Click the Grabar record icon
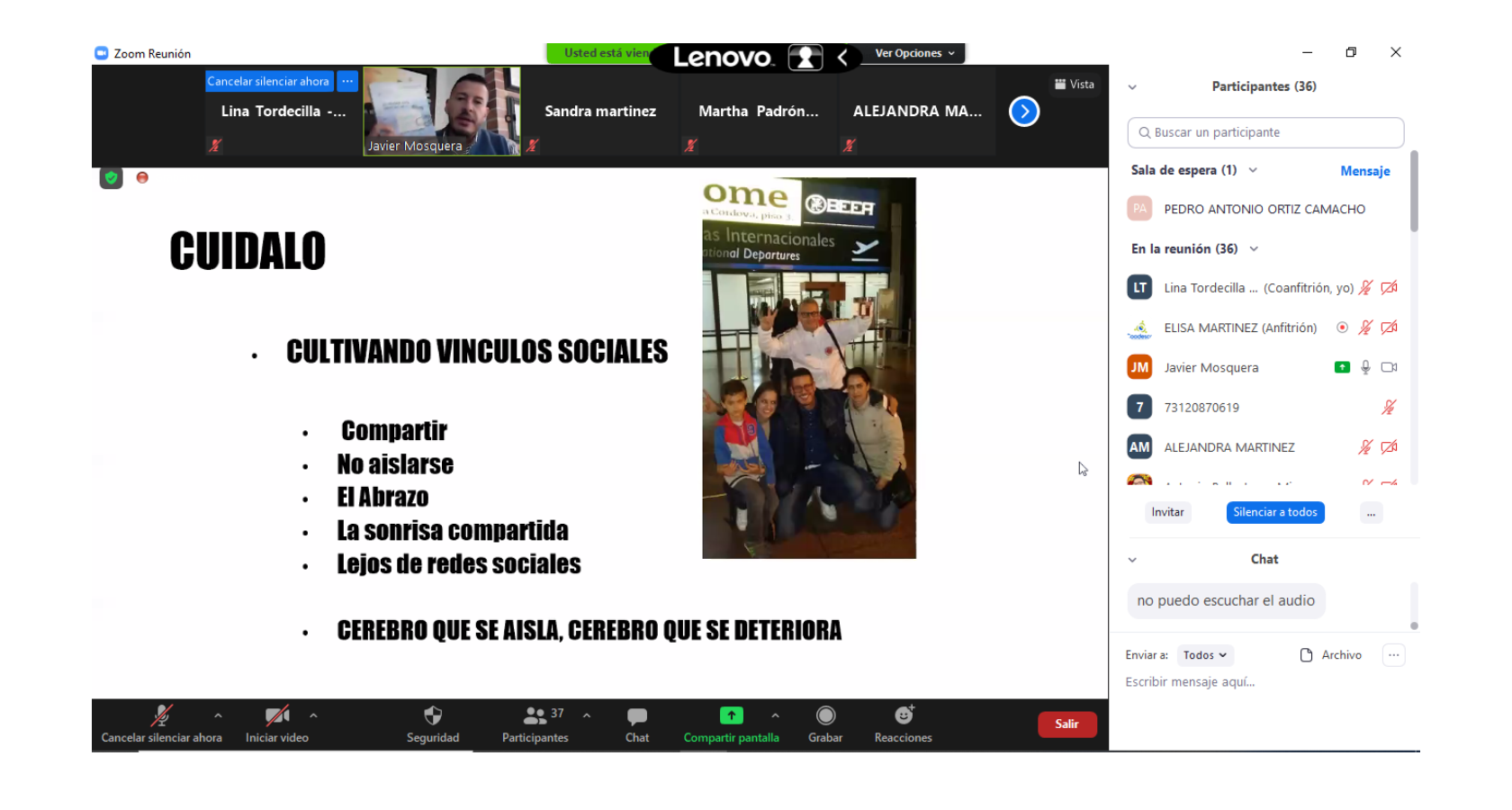 pos(825,715)
